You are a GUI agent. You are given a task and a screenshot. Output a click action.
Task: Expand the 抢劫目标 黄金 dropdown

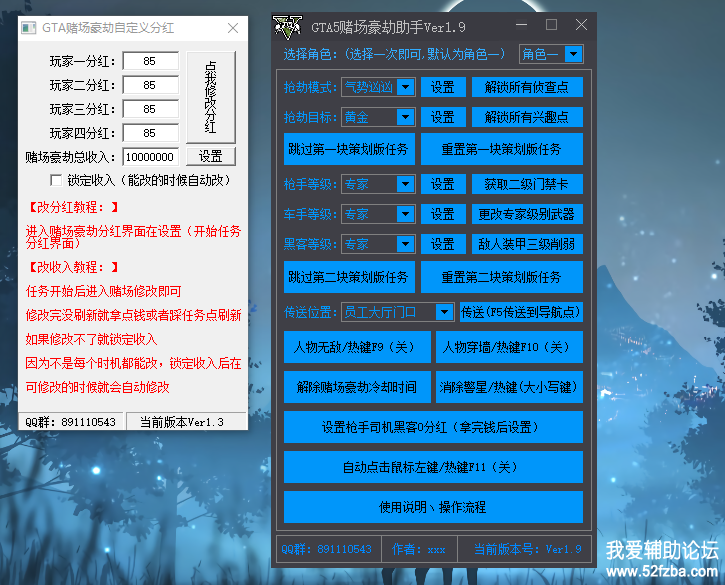[x=406, y=117]
